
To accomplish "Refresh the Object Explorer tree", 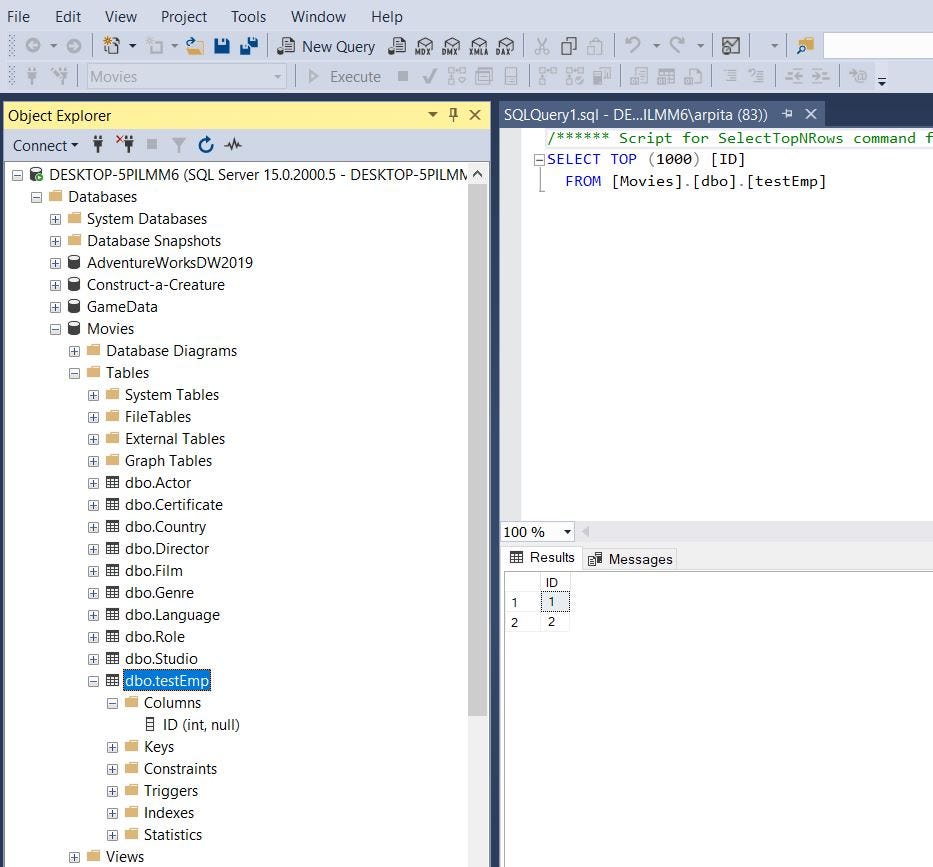I will (206, 145).
